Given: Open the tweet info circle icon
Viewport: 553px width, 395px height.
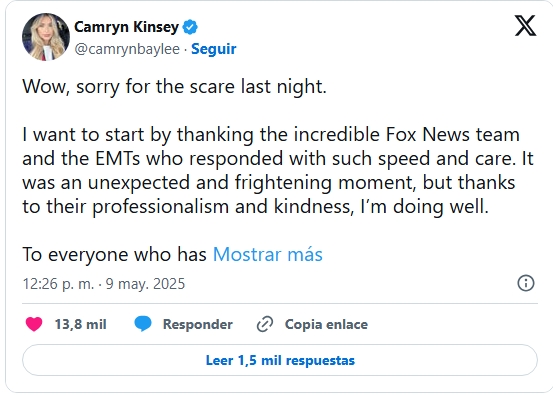Looking at the screenshot, I should pos(526,283).
